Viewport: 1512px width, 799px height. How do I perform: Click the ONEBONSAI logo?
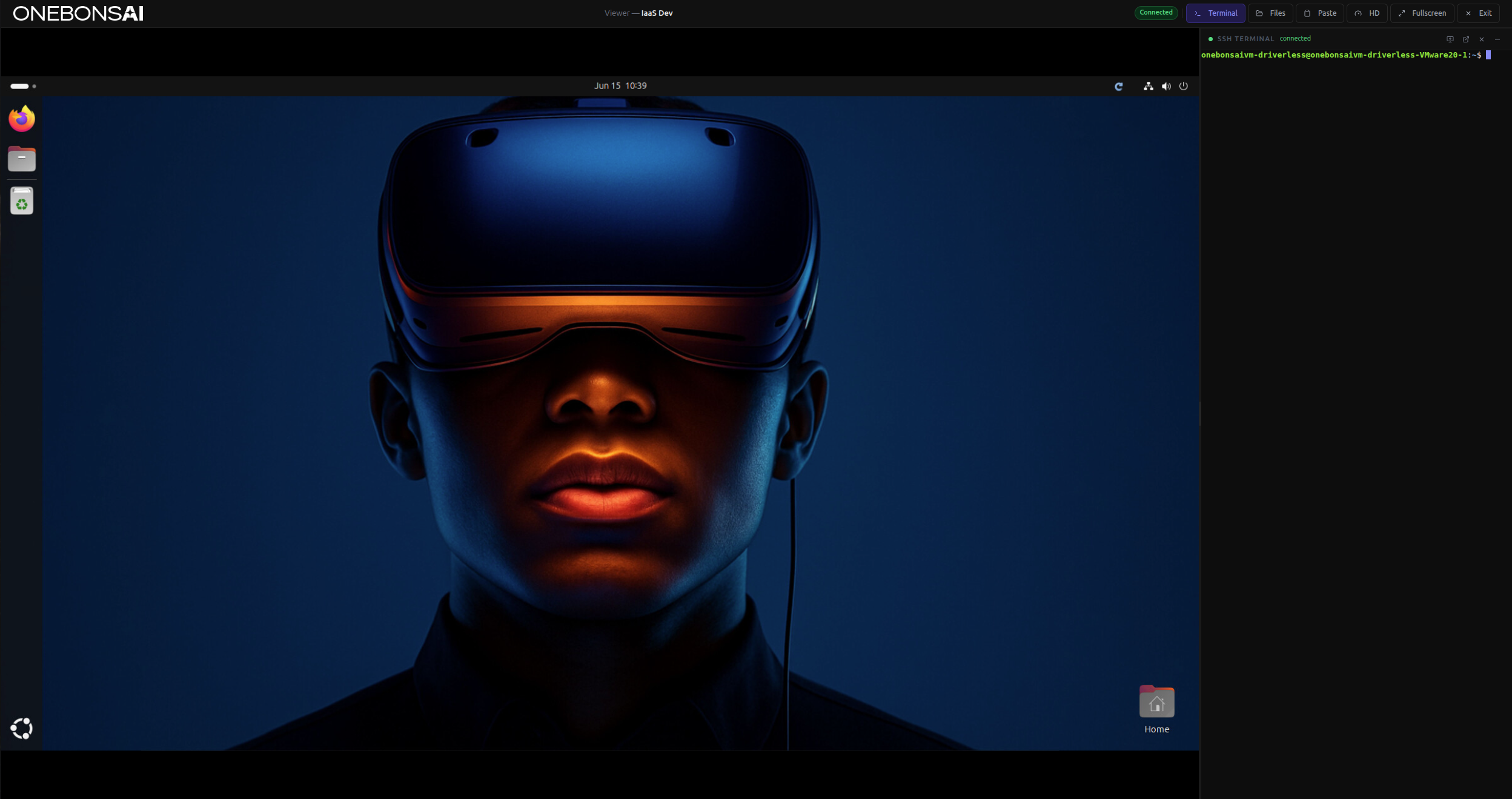tap(78, 13)
